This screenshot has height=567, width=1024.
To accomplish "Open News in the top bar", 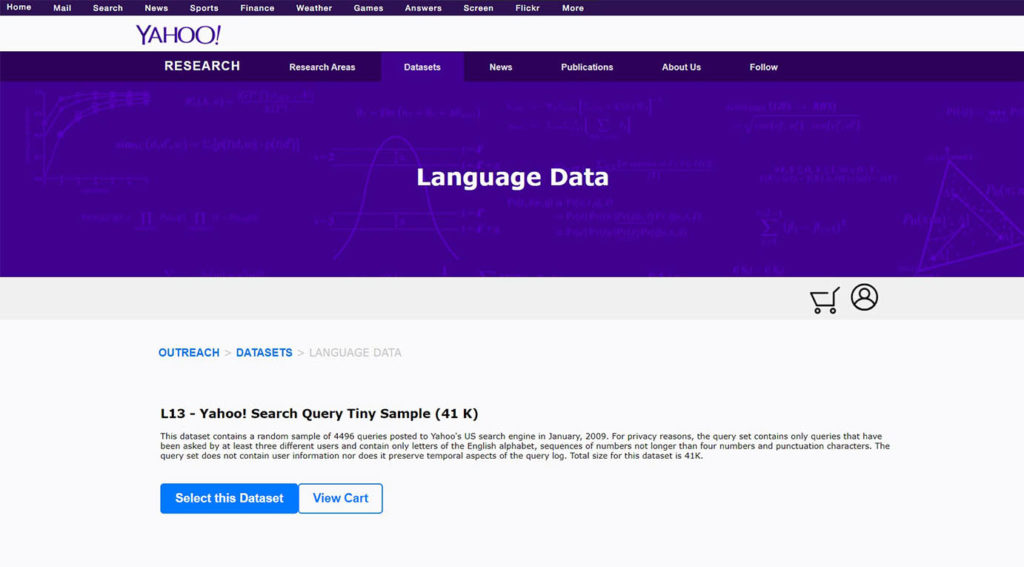I will (x=156, y=8).
